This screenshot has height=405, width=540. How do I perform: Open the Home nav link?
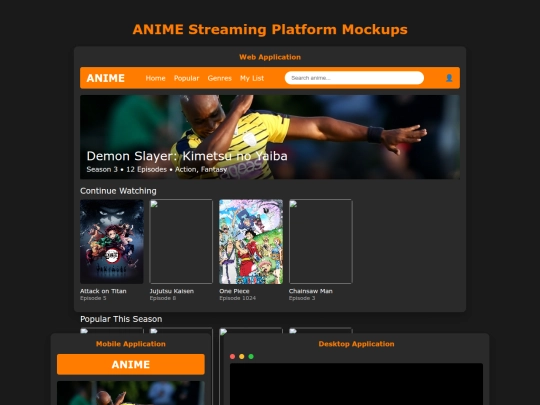(155, 78)
